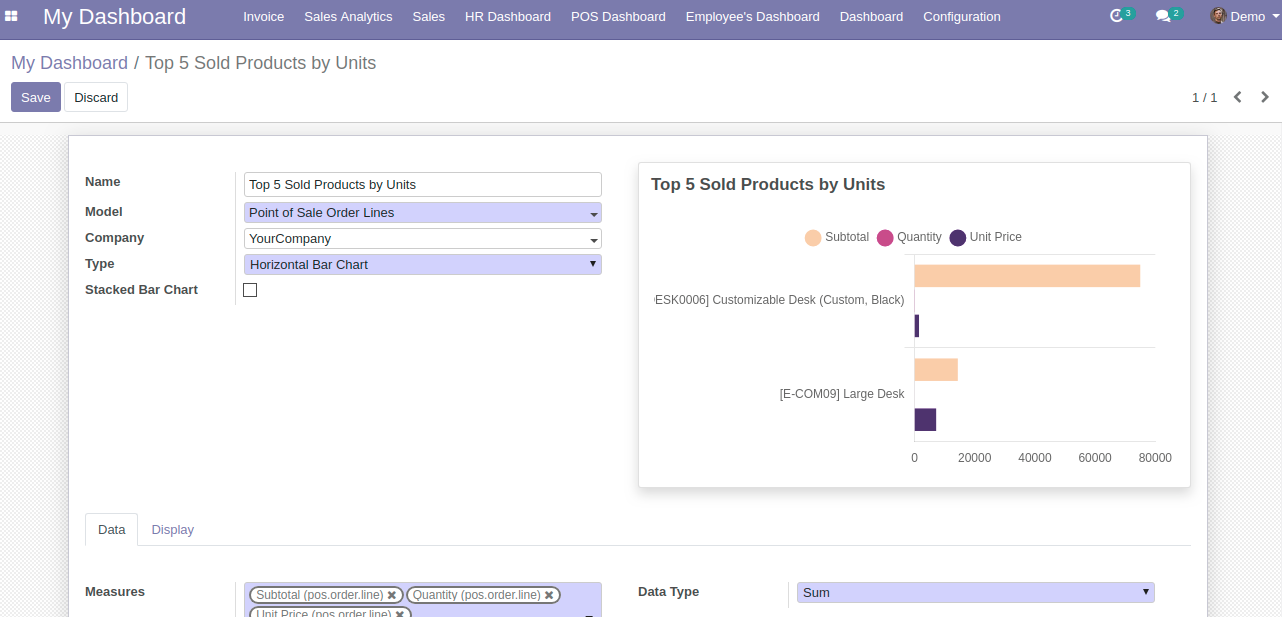Open the apps grid menu icon
The width and height of the screenshot is (1282, 618).
(x=12, y=17)
